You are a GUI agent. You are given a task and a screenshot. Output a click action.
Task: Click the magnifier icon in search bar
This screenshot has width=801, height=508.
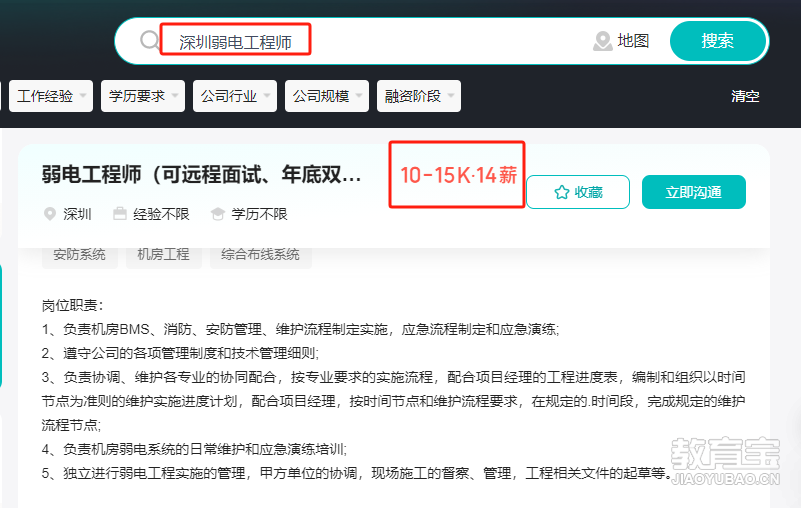point(149,40)
